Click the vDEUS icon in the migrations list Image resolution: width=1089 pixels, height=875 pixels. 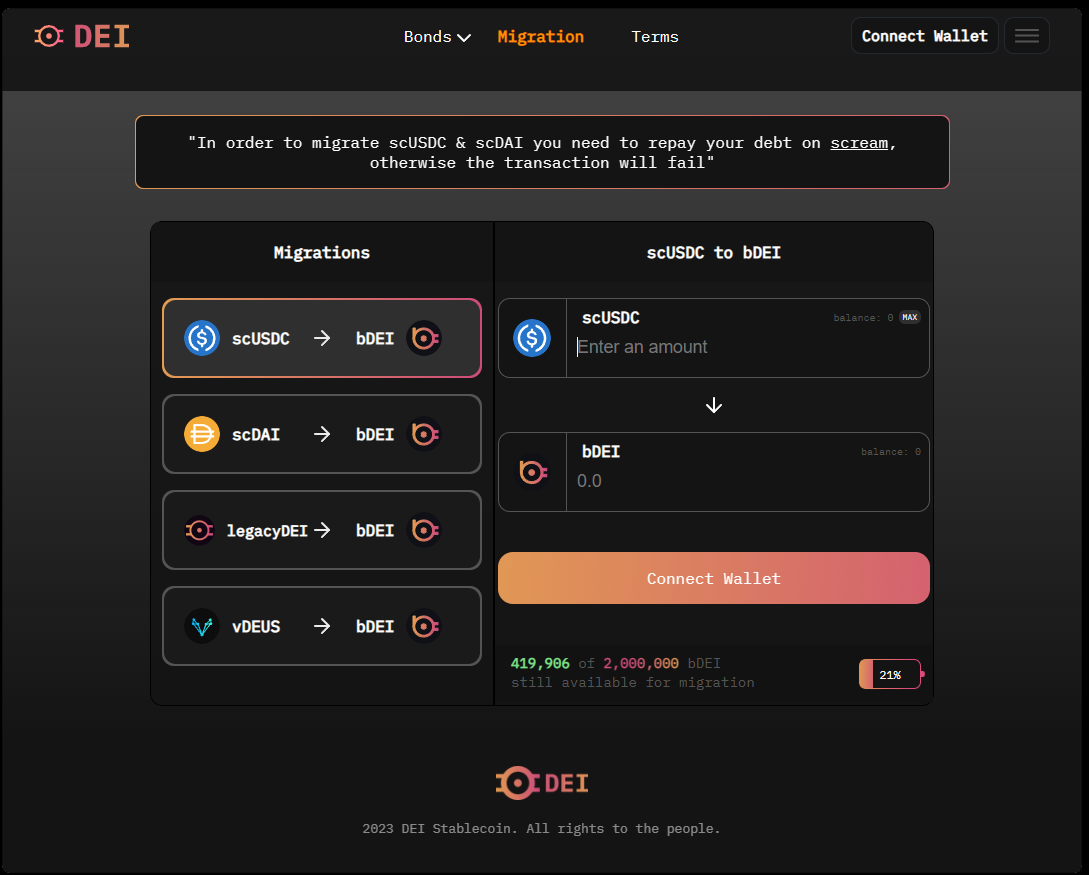click(x=201, y=626)
